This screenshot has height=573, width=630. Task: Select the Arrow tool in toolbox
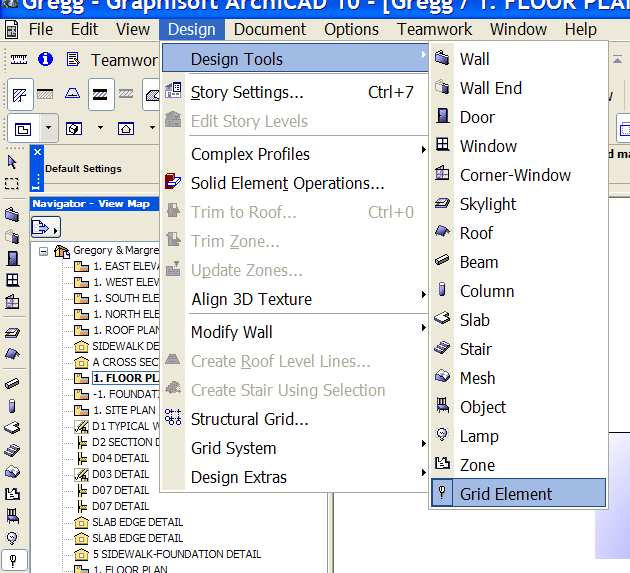pos(12,162)
